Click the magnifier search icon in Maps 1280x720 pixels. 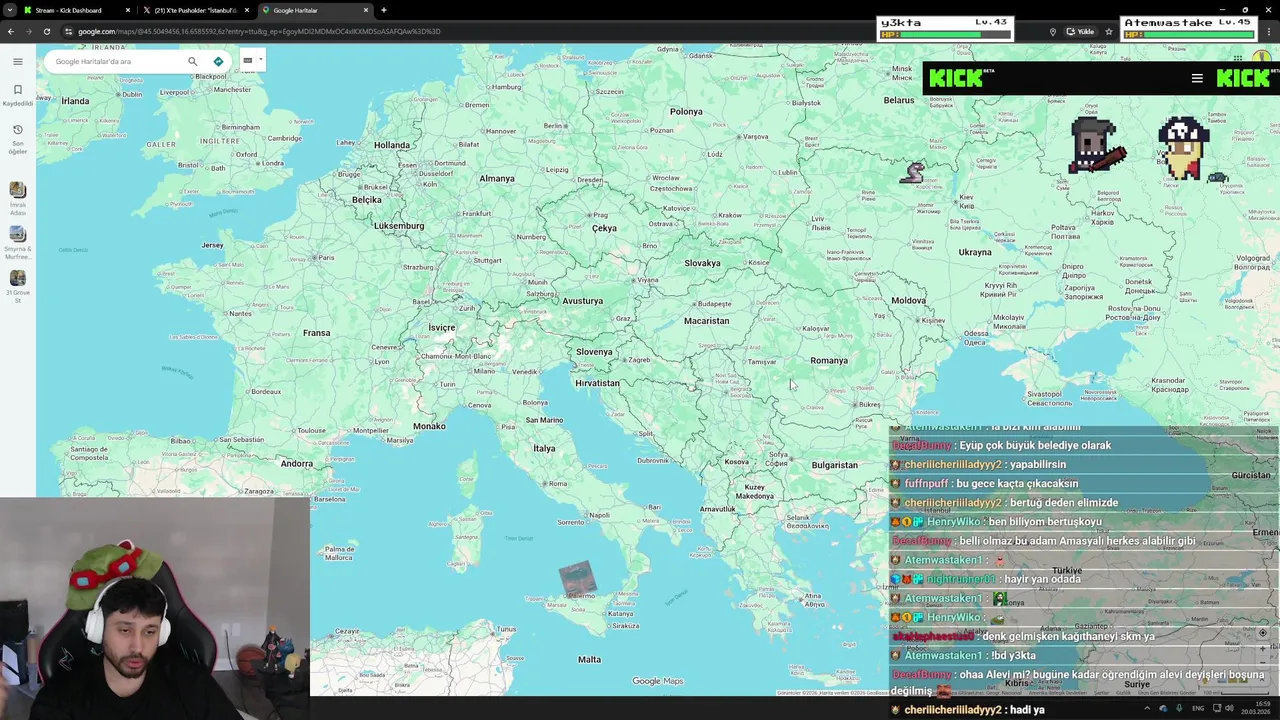coord(193,61)
